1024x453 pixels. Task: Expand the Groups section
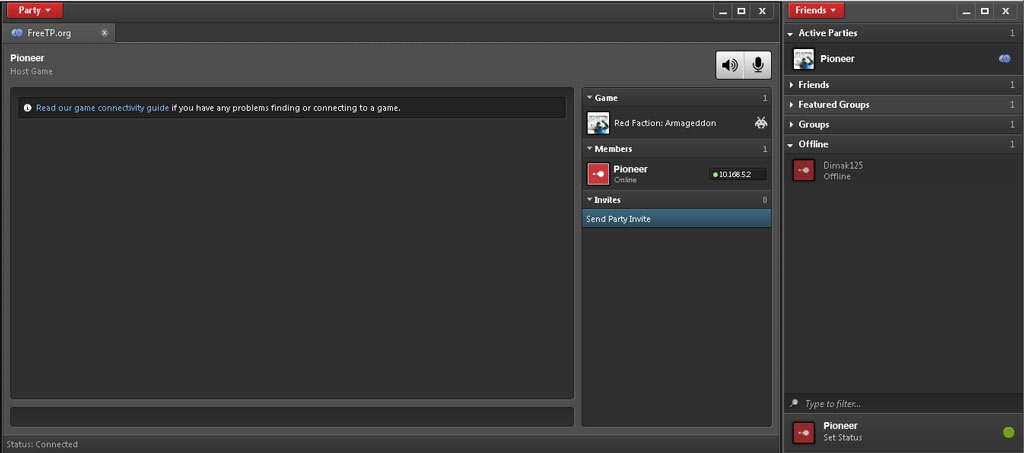pos(813,125)
